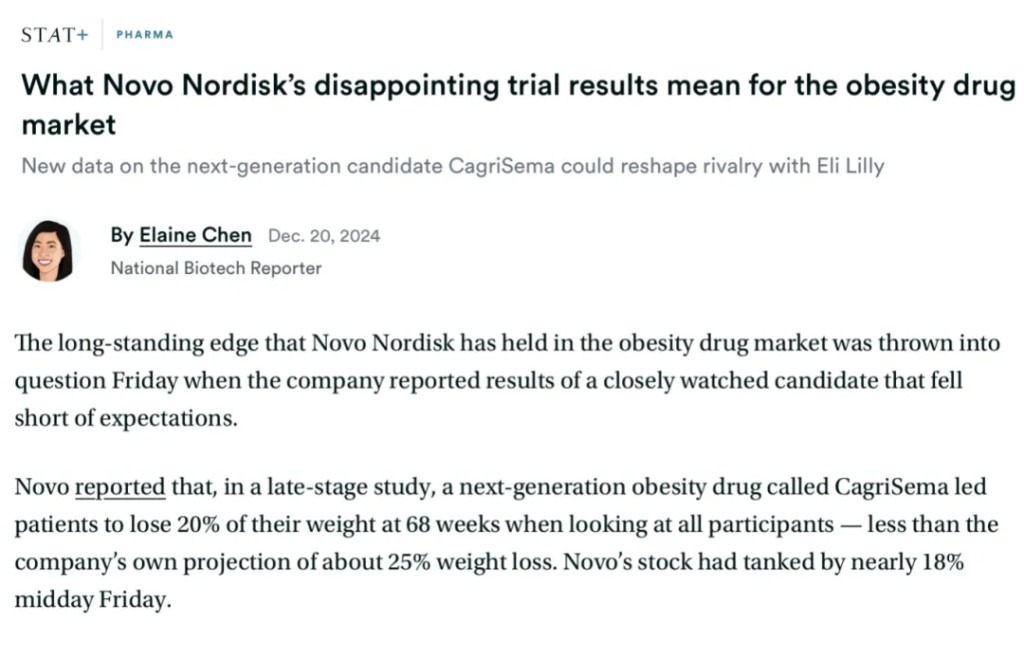Screen dimensions: 1024x645
Task: Click 'Eli Lilly' in the subheadline
Action: click(851, 166)
